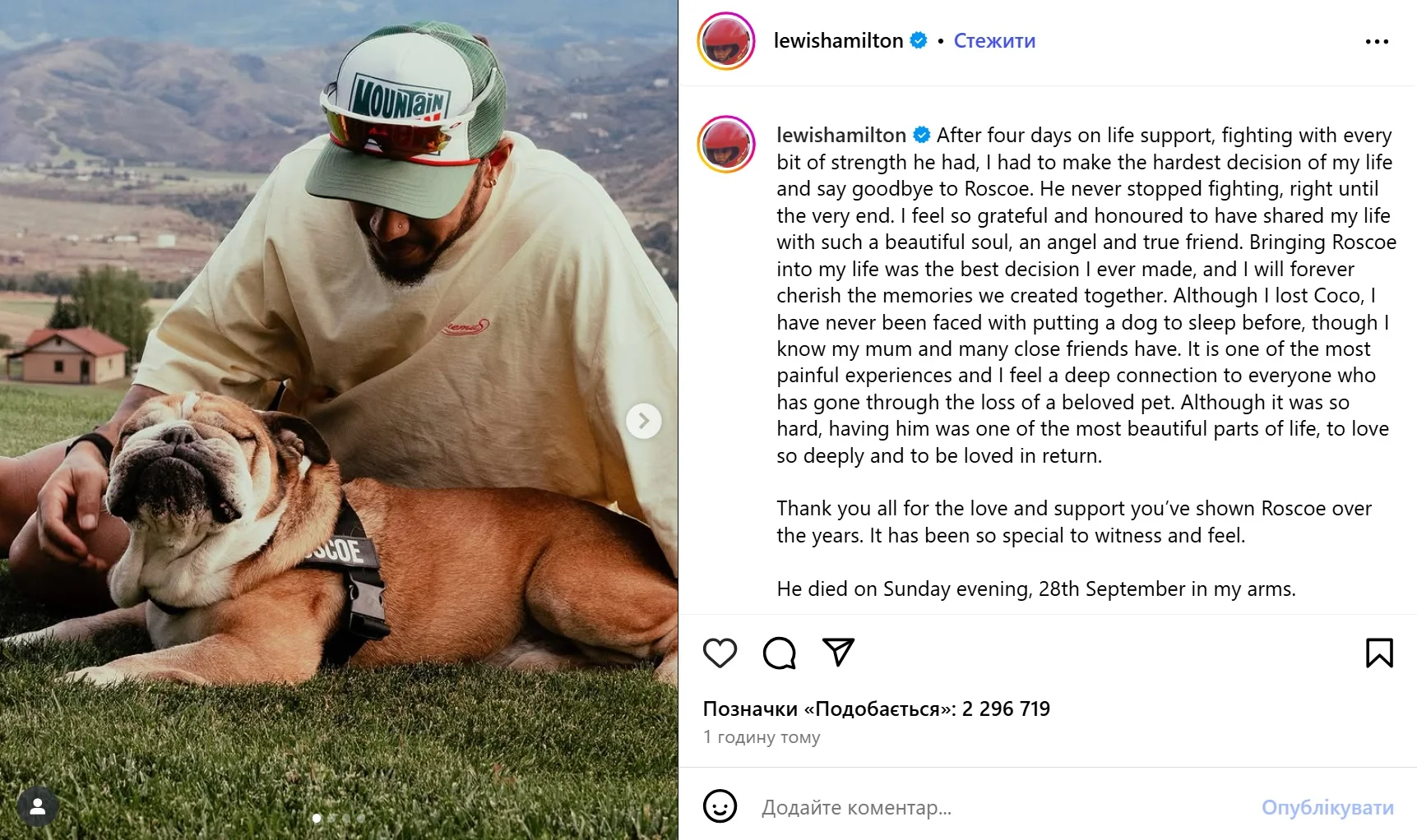Viewport: 1417px width, 840px height.
Task: Click verified badge next to header username
Action: pos(919,40)
